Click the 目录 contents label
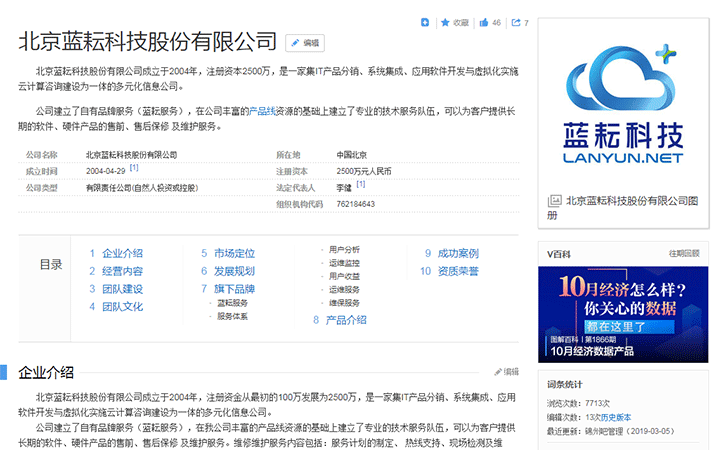 [x=51, y=264]
